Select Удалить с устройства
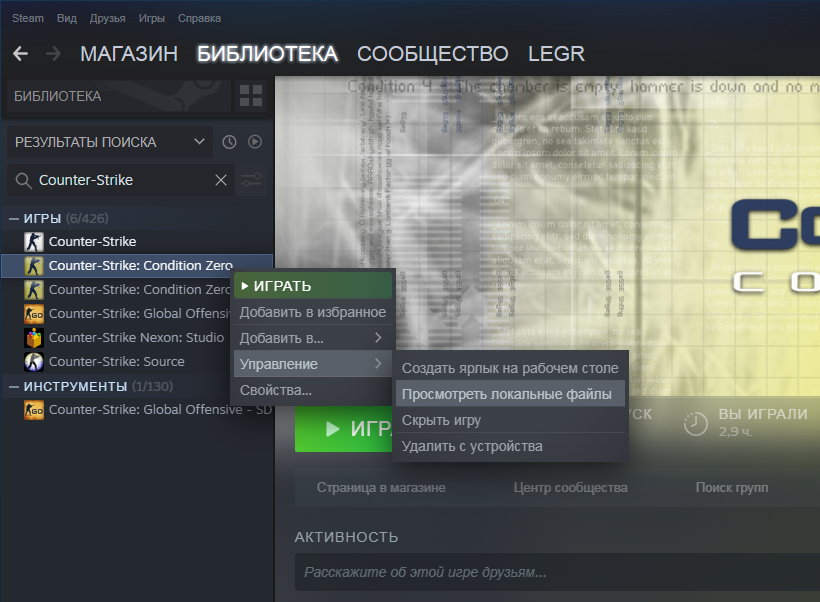Image resolution: width=820 pixels, height=602 pixels. (510, 446)
